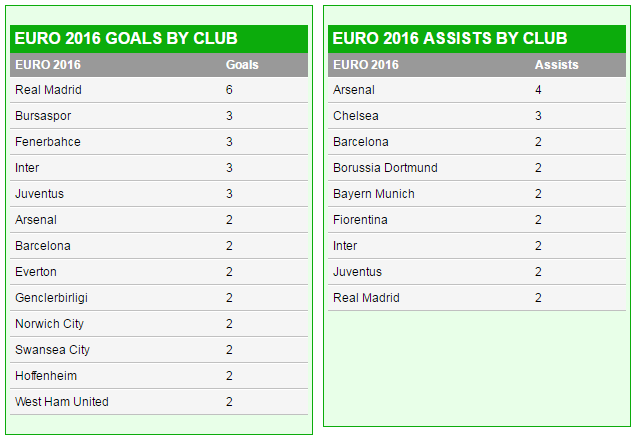Screen dimensions: 640x442
Task: Click Fiorentina club name
Action: click(x=360, y=220)
